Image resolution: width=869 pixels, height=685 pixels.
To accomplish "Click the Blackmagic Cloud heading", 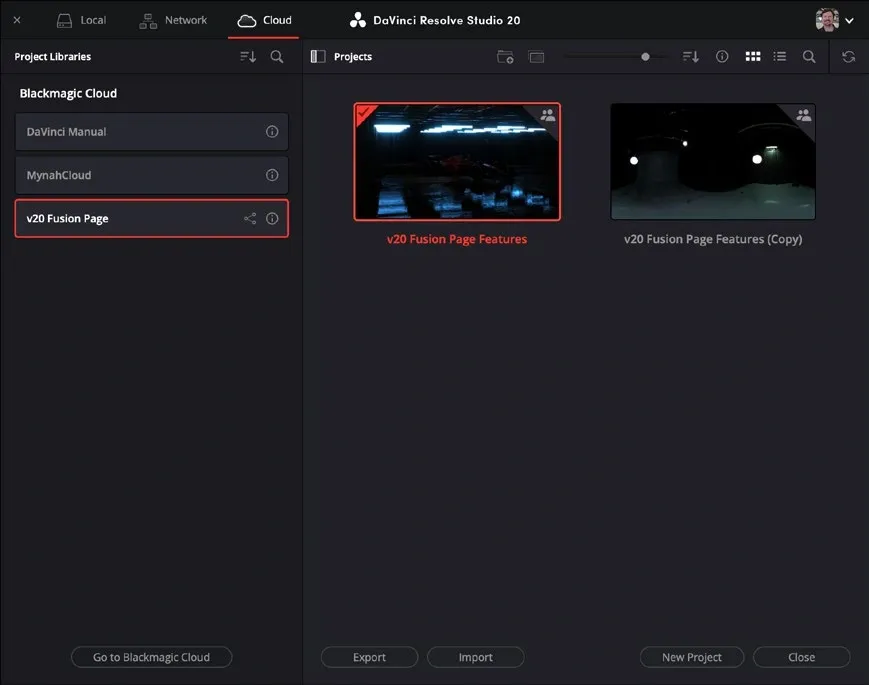I will click(68, 93).
